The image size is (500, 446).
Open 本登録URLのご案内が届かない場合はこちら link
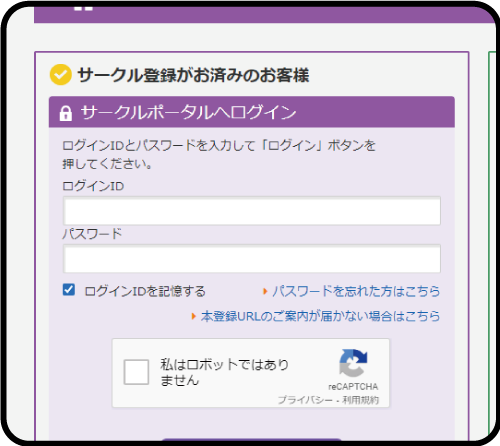(x=320, y=316)
